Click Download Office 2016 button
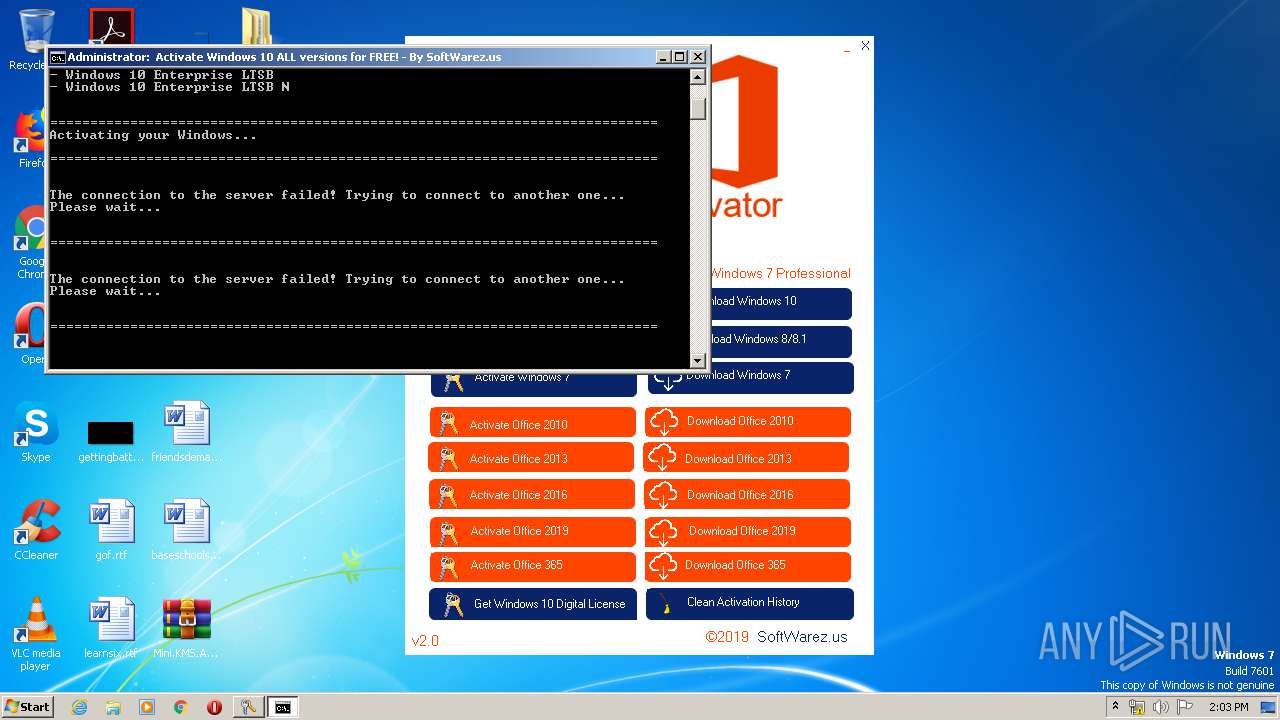This screenshot has height=720, width=1280. [x=747, y=494]
